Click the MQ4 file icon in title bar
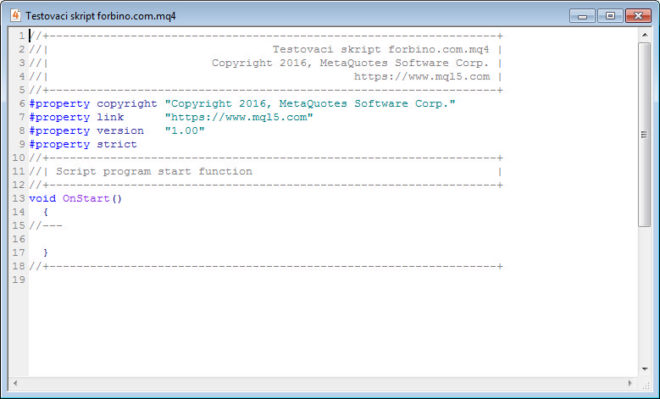The image size is (660, 399). tap(16, 16)
